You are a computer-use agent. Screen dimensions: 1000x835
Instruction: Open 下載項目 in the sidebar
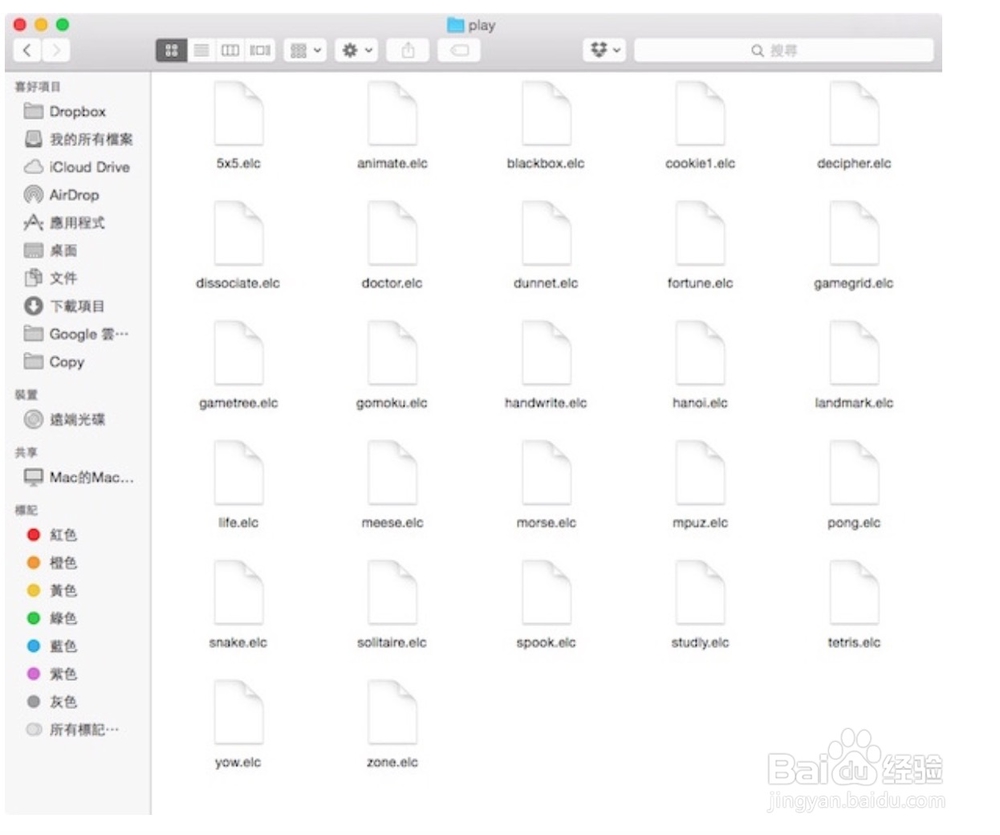point(64,306)
